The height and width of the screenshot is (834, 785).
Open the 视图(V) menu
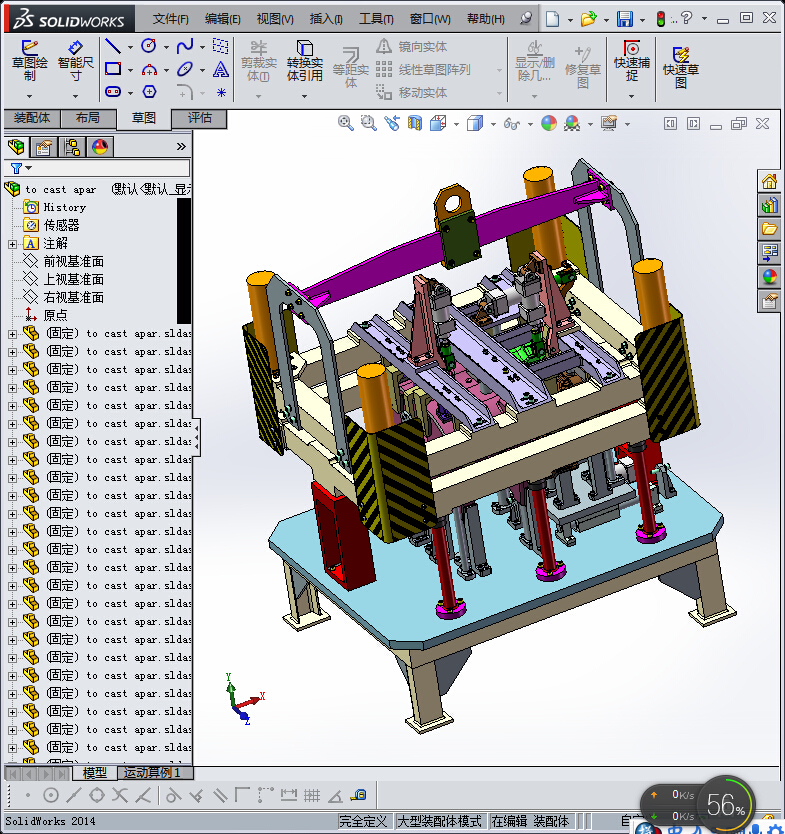point(275,19)
